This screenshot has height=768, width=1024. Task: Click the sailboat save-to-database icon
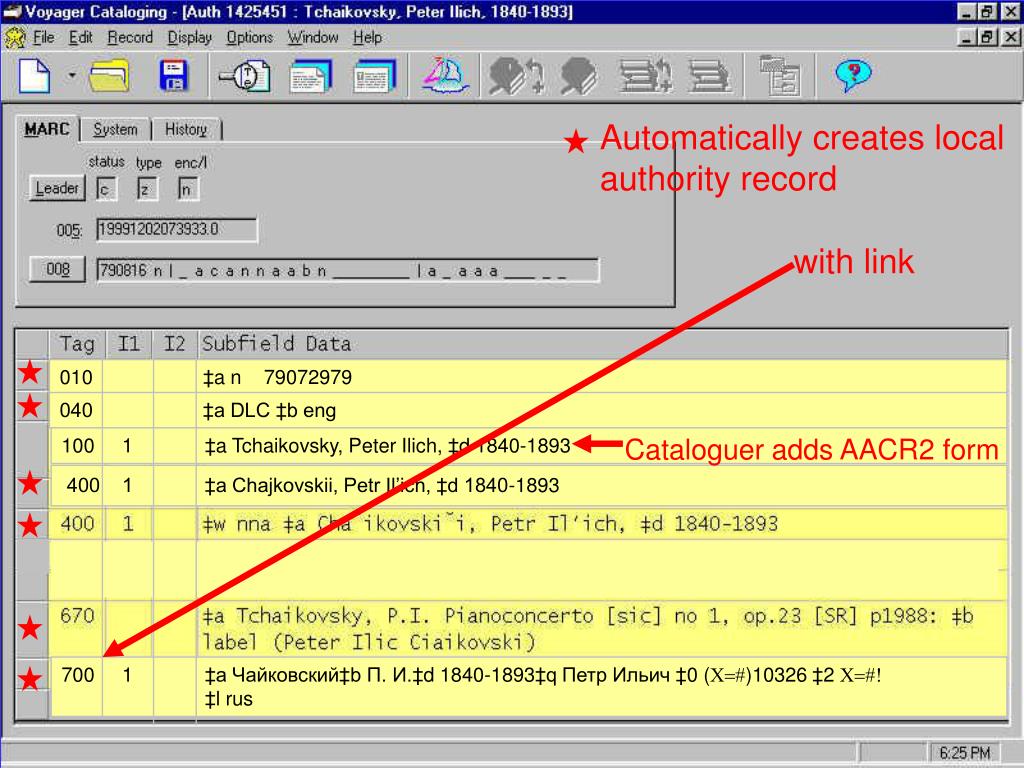point(445,76)
